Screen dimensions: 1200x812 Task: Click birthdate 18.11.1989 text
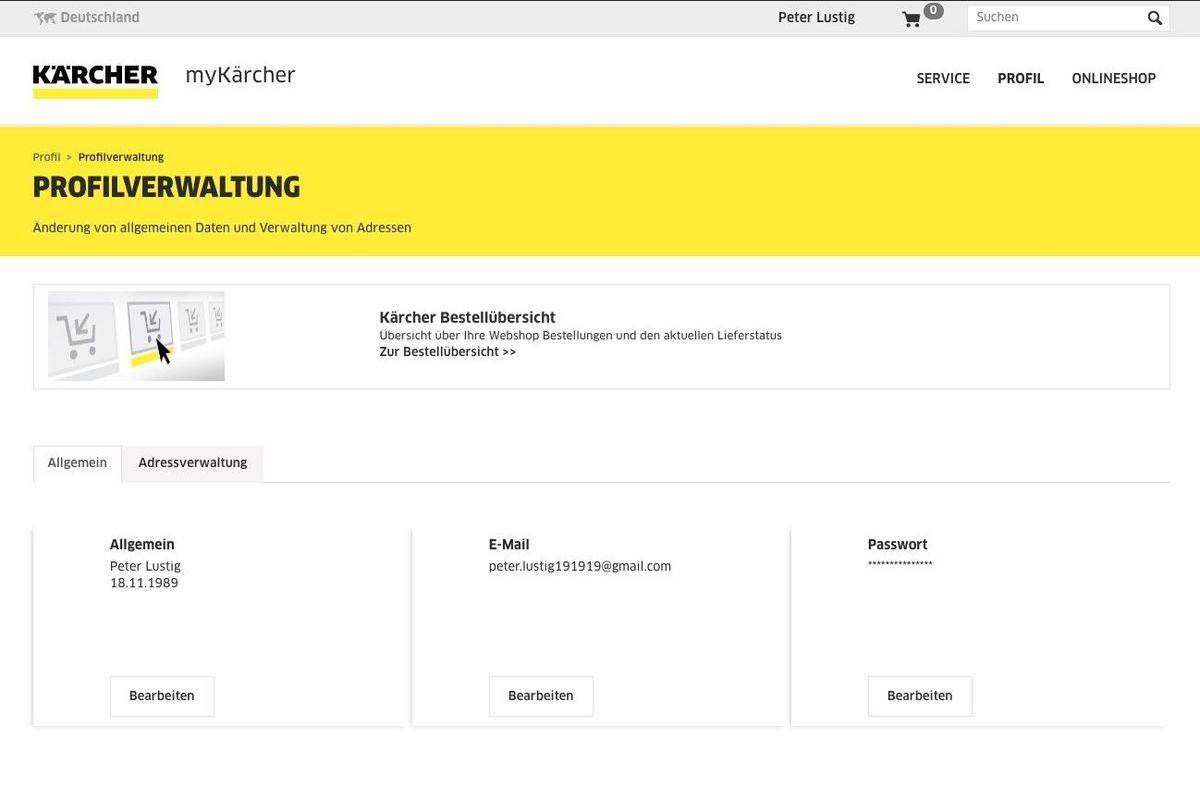[144, 583]
